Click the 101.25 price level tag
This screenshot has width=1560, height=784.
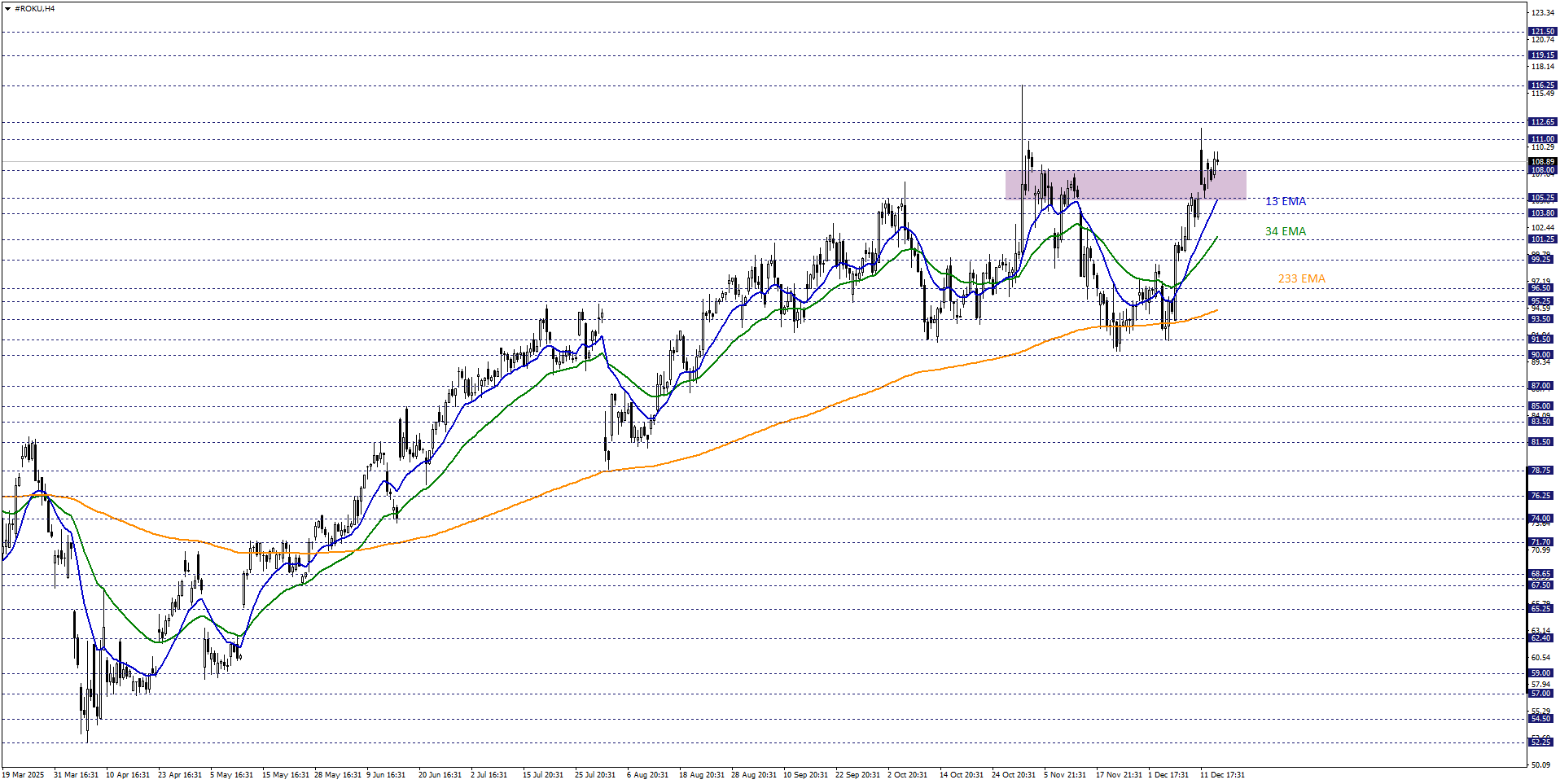1542,239
